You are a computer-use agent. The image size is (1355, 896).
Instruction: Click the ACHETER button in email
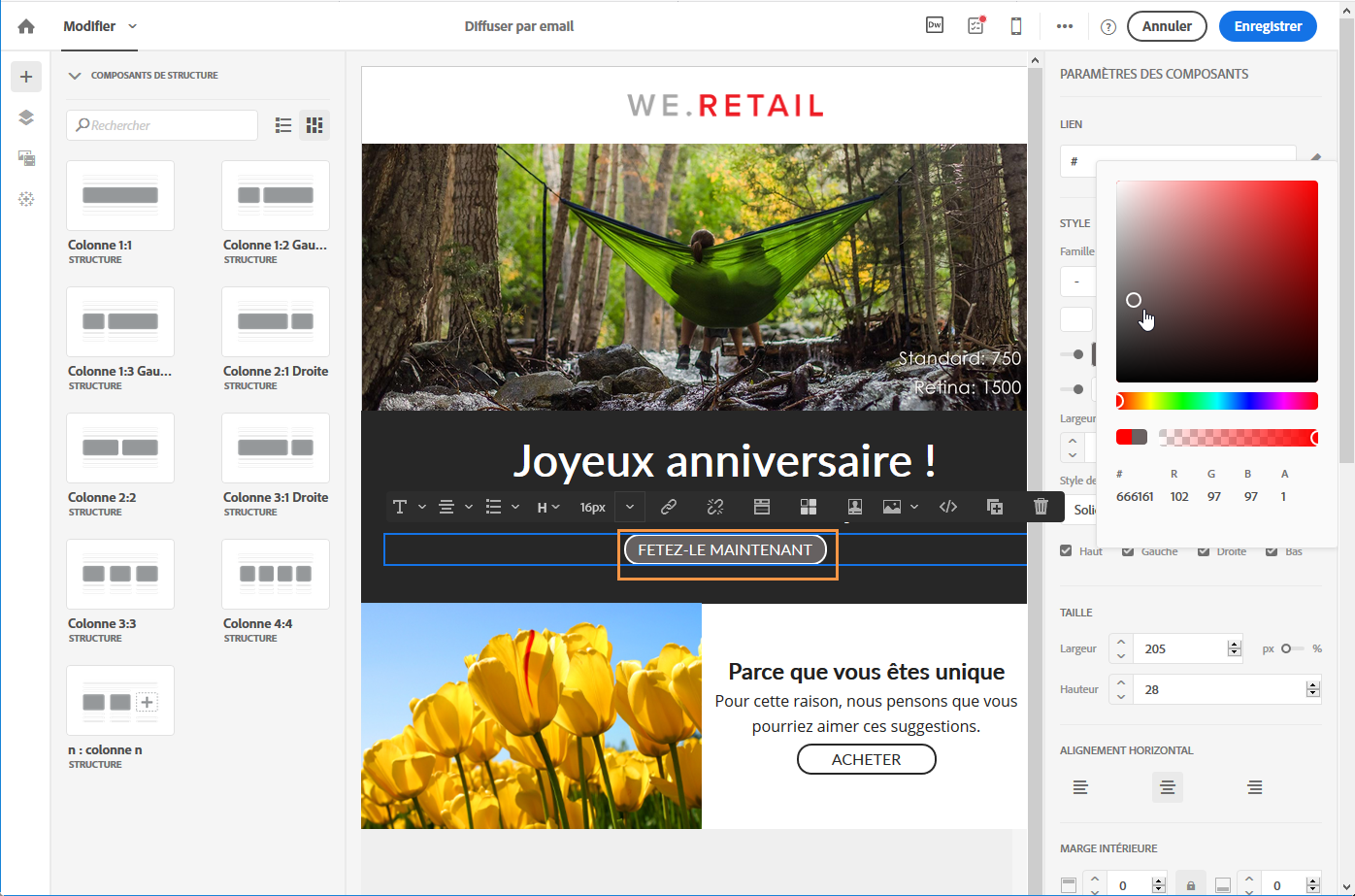tap(867, 759)
